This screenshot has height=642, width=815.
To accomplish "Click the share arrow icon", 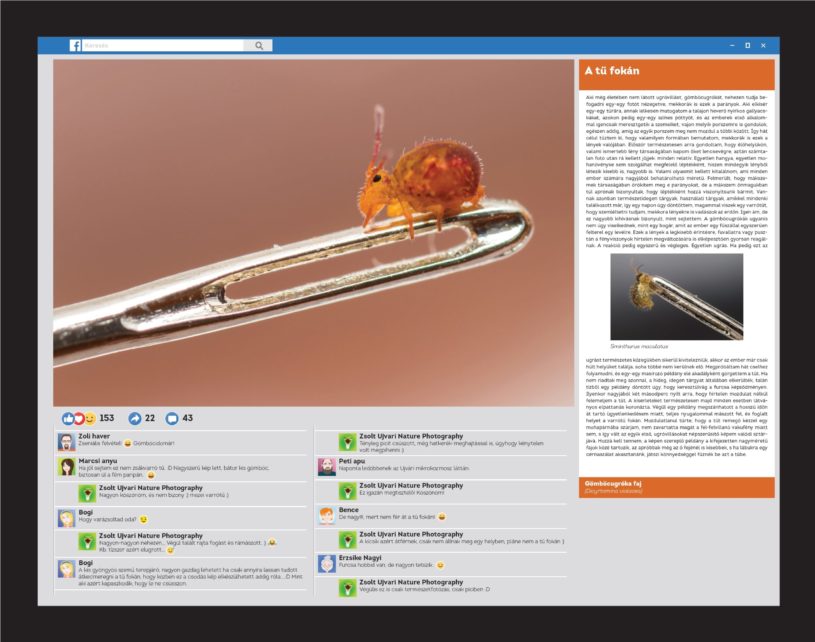I will tap(136, 418).
